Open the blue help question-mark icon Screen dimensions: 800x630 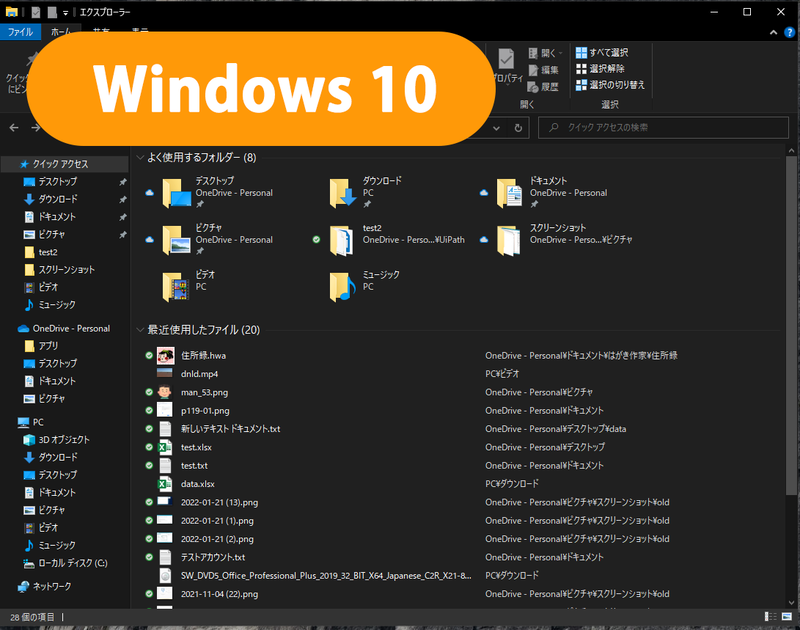(x=789, y=32)
